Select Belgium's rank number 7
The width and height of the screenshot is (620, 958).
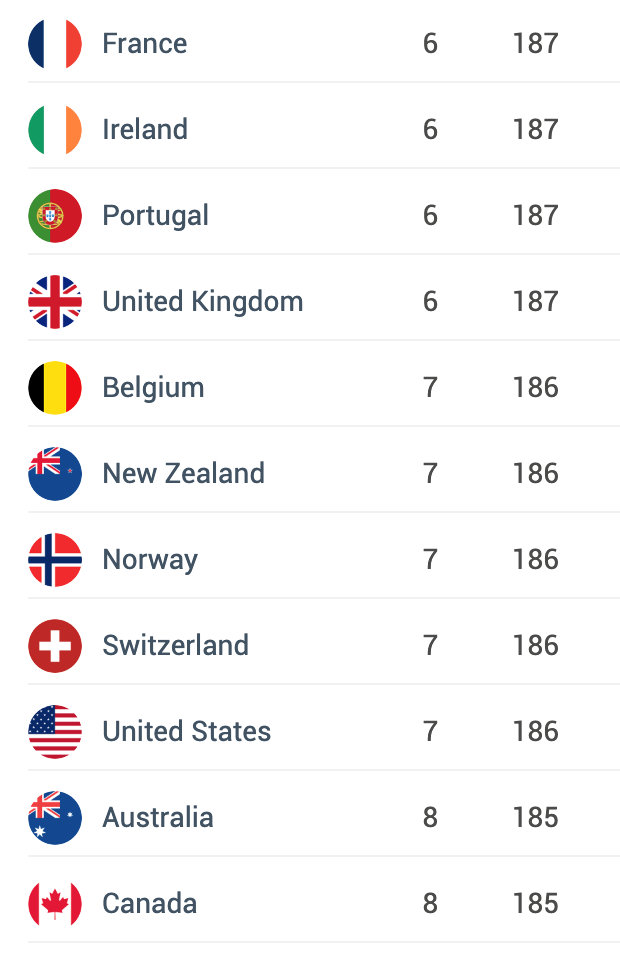[x=430, y=388]
